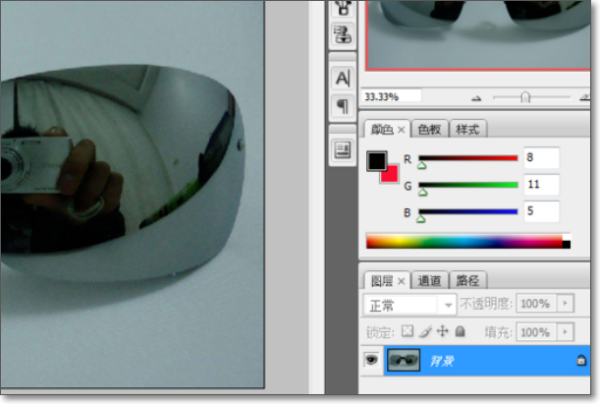
Task: Switch to the 通道 tab
Action: point(430,281)
